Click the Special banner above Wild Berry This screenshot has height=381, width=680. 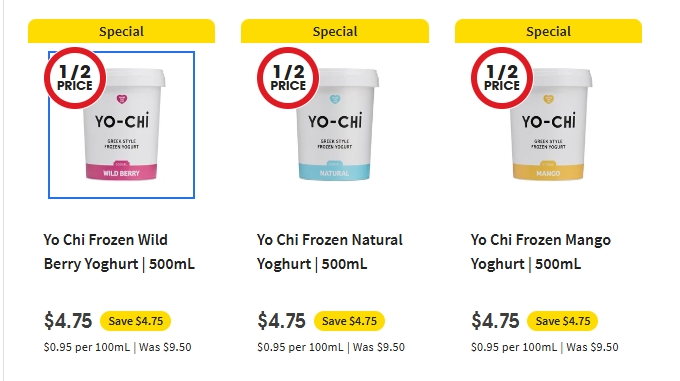(x=121, y=31)
